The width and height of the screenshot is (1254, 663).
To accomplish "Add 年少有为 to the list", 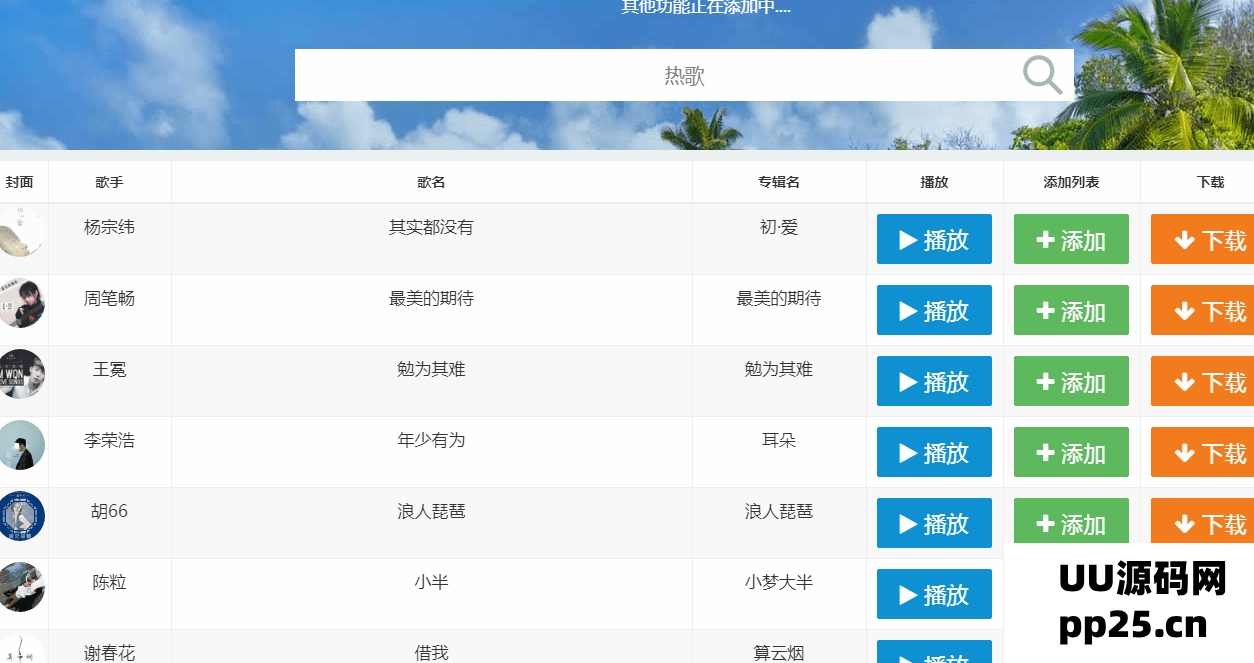I will click(x=1070, y=452).
